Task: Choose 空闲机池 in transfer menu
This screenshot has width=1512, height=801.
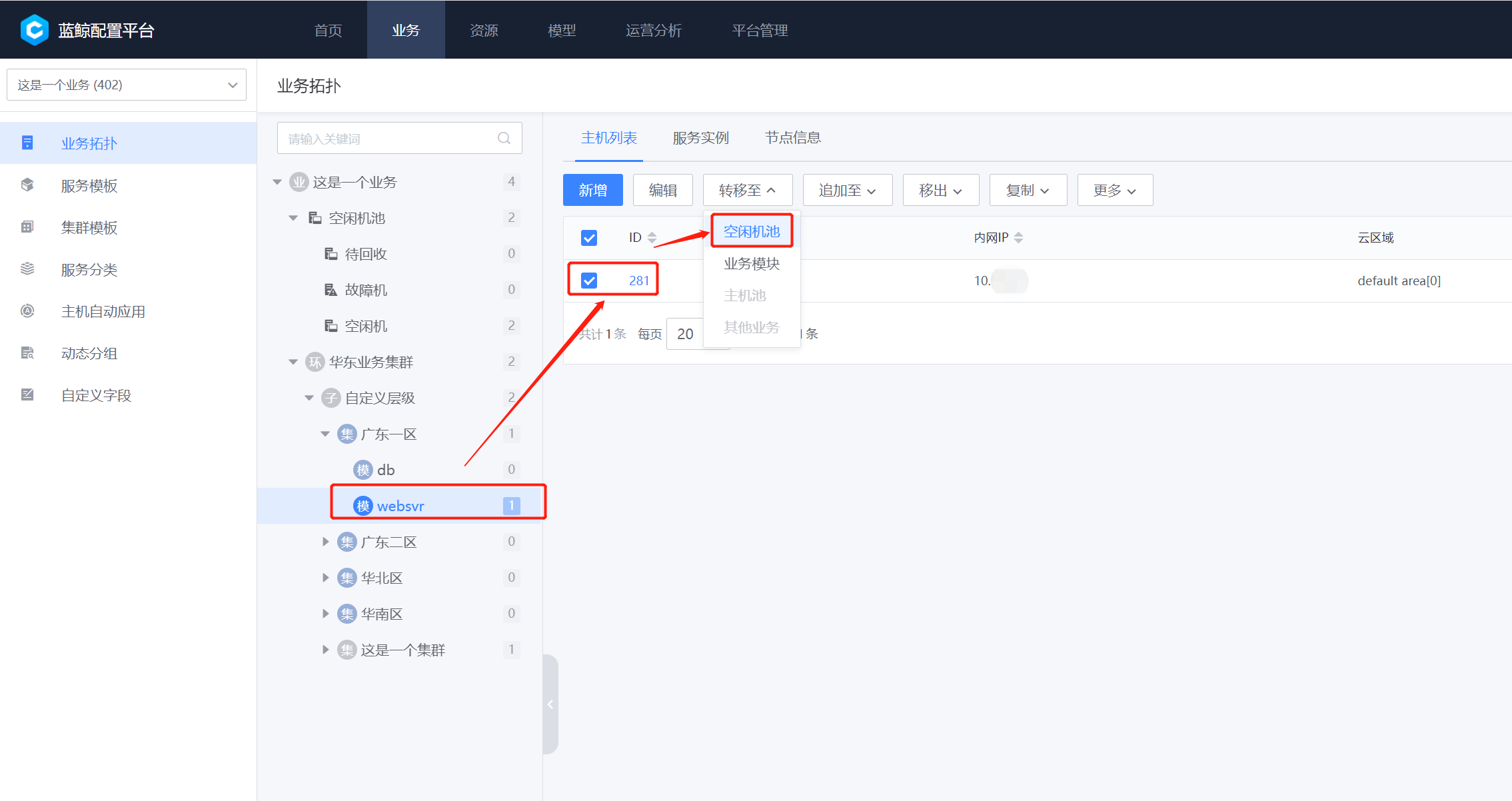Action: coord(752,231)
